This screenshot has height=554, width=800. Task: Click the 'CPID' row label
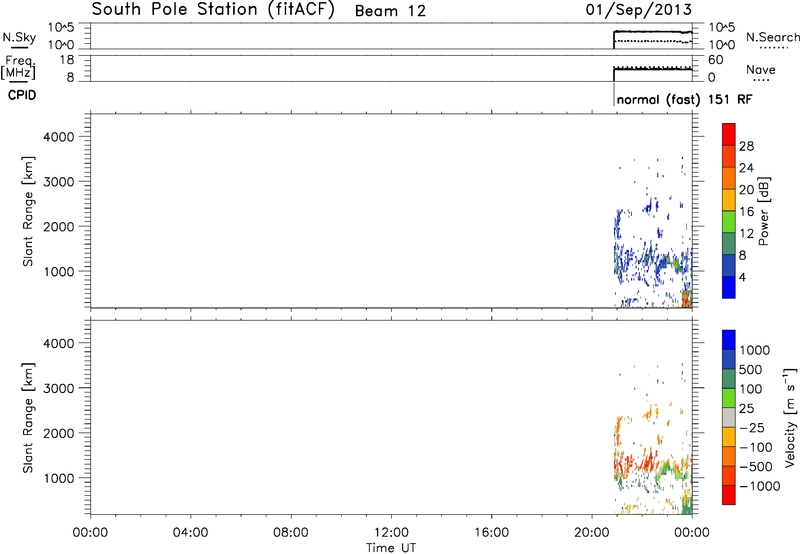point(22,95)
